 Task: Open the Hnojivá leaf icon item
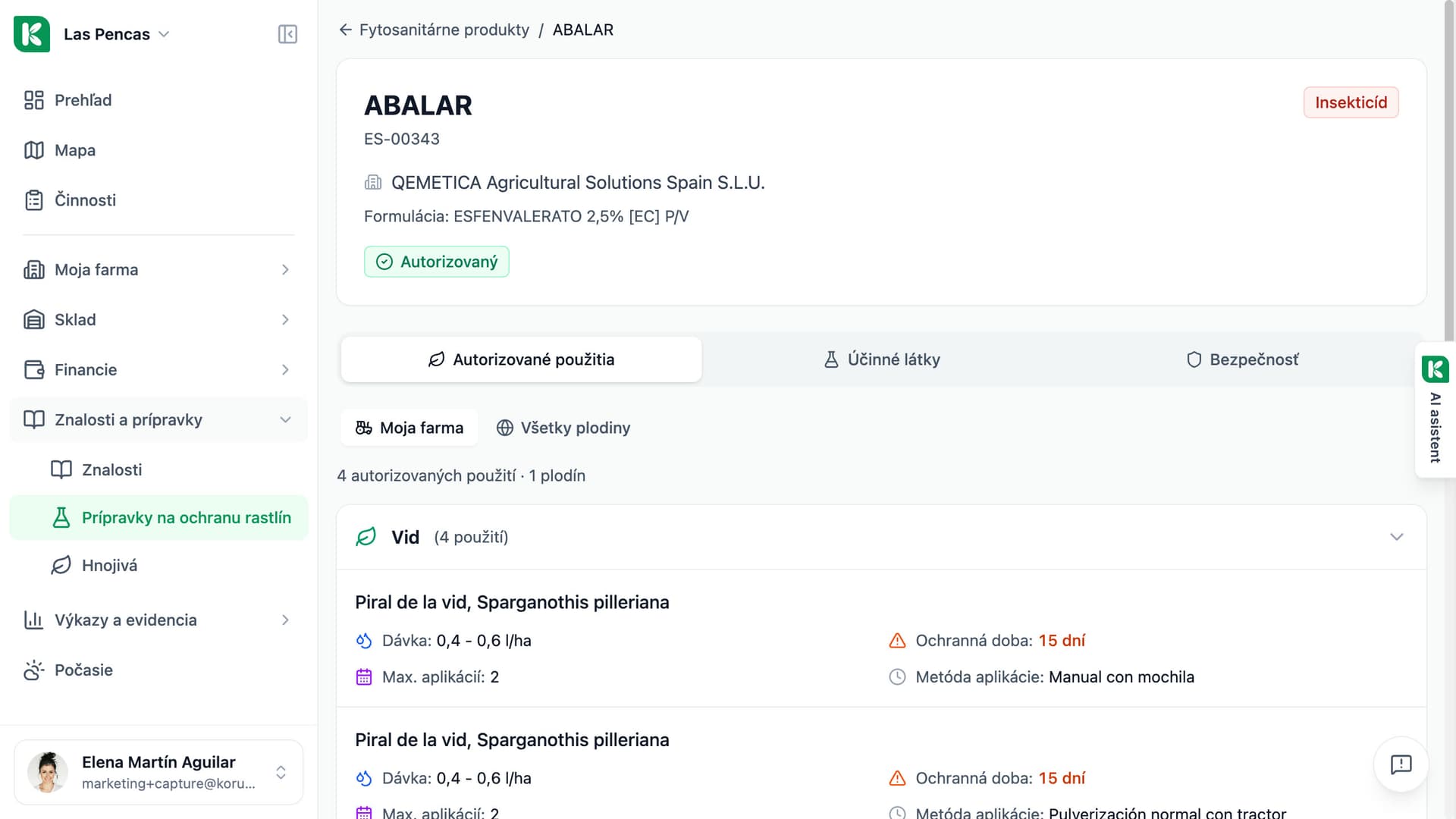[61, 566]
